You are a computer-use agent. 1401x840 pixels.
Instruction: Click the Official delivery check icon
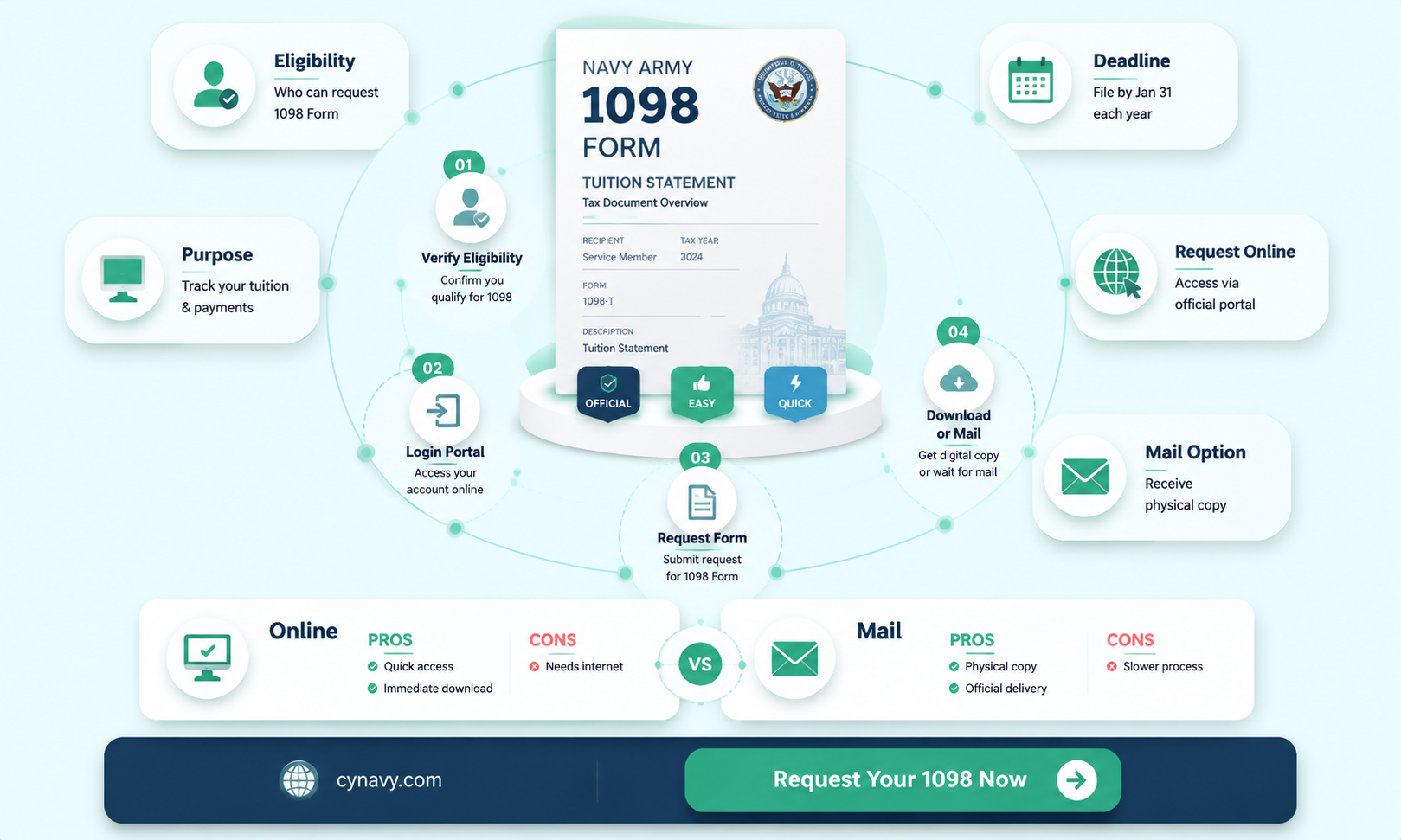click(954, 689)
